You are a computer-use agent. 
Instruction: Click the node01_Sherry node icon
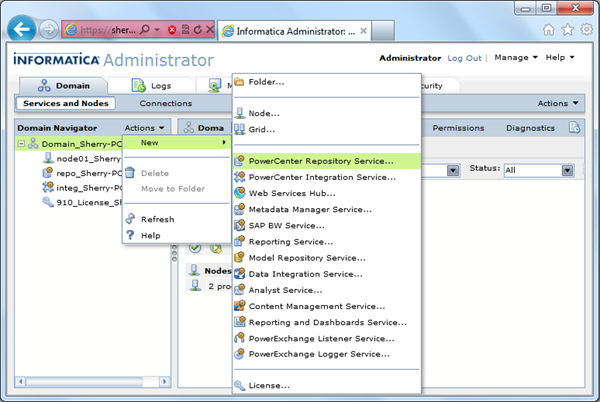click(x=48, y=158)
